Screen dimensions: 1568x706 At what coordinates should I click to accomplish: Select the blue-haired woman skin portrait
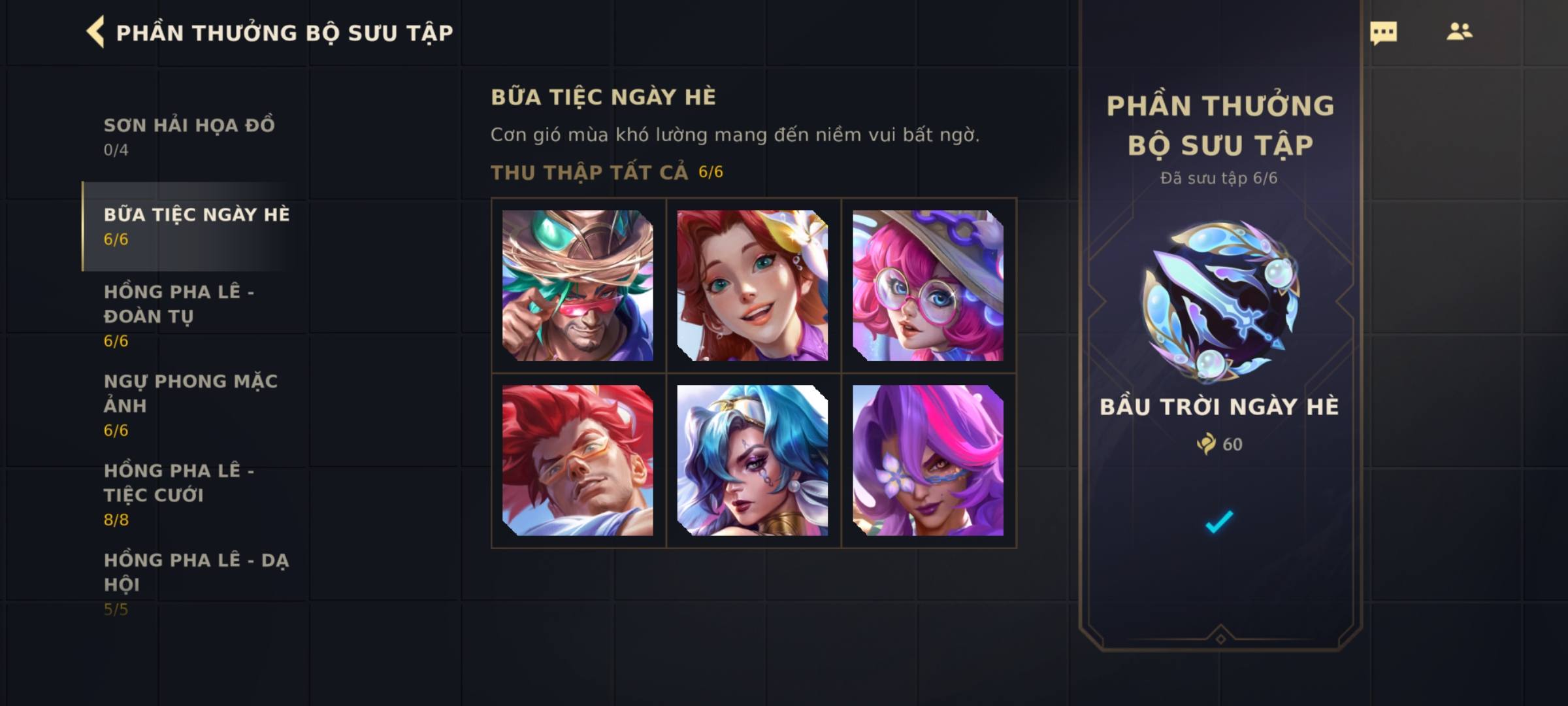coord(753,460)
